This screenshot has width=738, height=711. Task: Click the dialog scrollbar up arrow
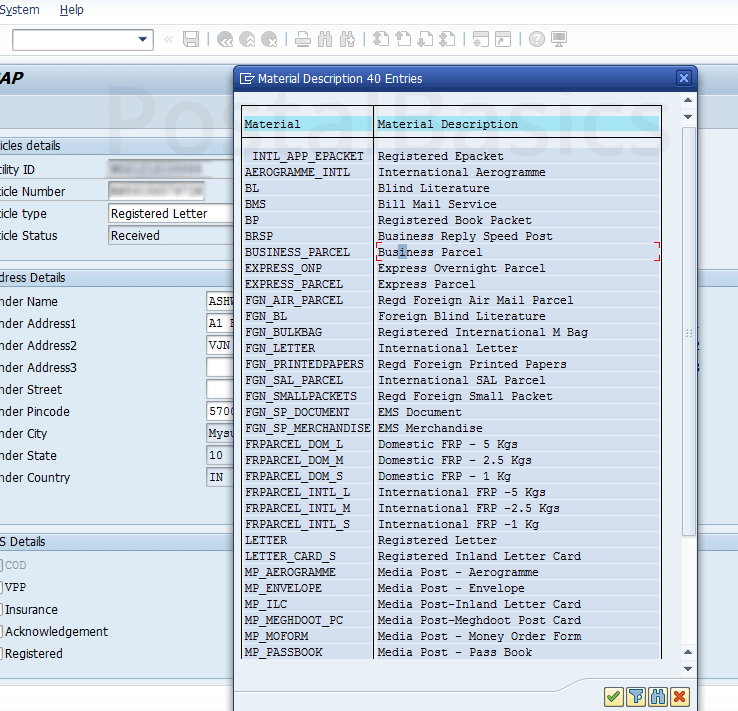coord(688,101)
